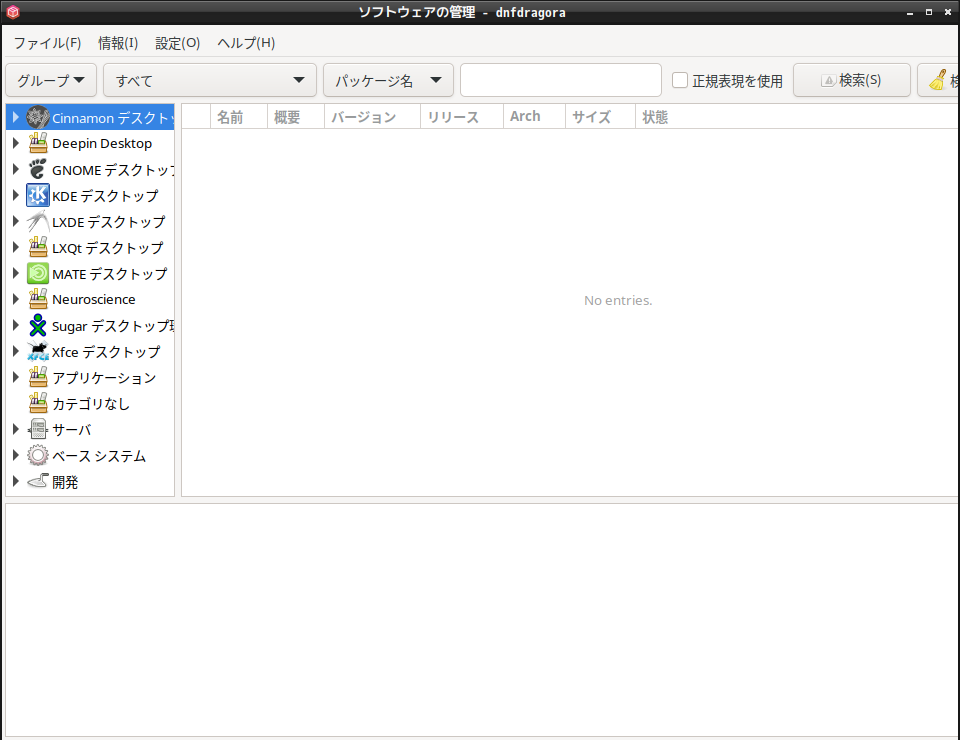Image resolution: width=960 pixels, height=740 pixels.
Task: Open the ヘルプ(H) menu
Action: coord(246,43)
